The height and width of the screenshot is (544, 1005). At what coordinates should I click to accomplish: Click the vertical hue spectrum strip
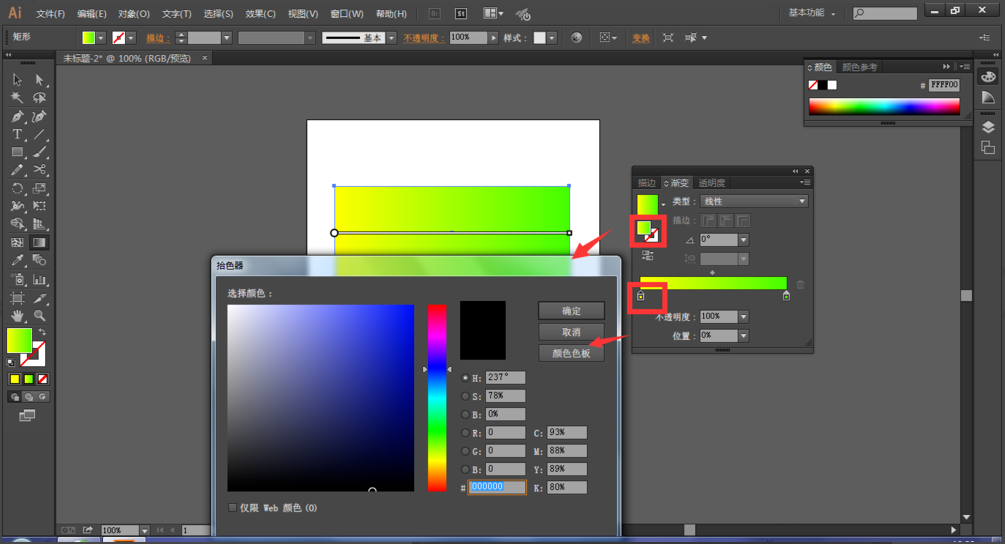click(x=437, y=398)
